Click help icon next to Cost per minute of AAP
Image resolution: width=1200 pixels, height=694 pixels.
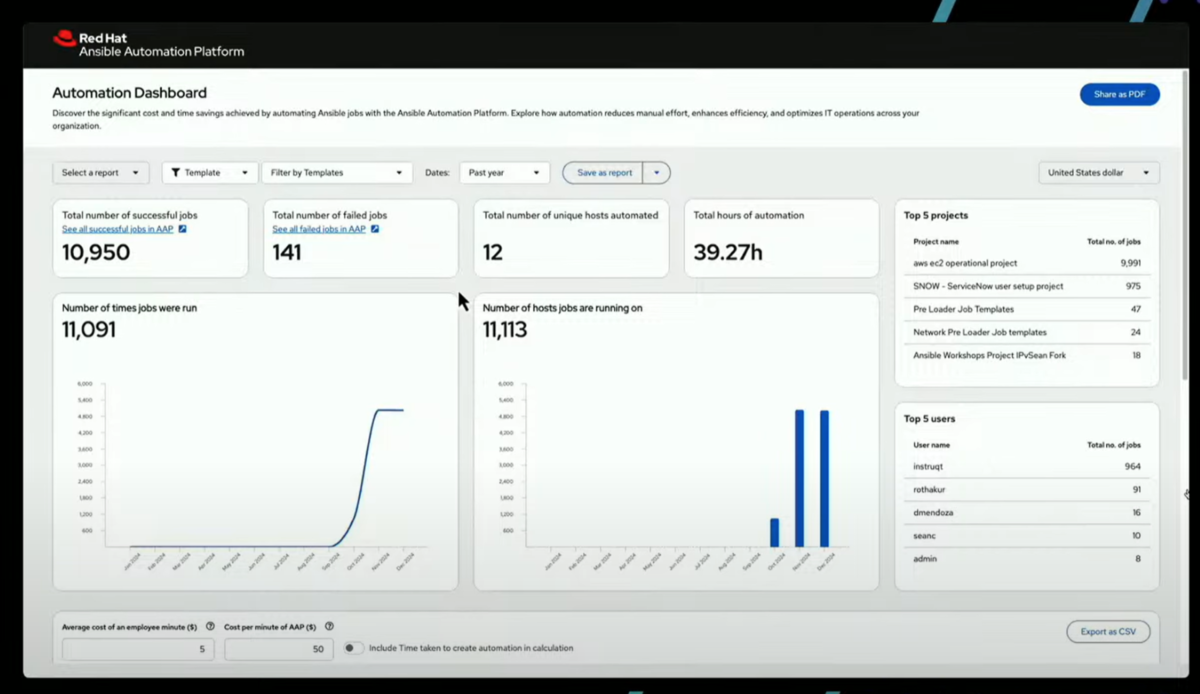click(329, 626)
